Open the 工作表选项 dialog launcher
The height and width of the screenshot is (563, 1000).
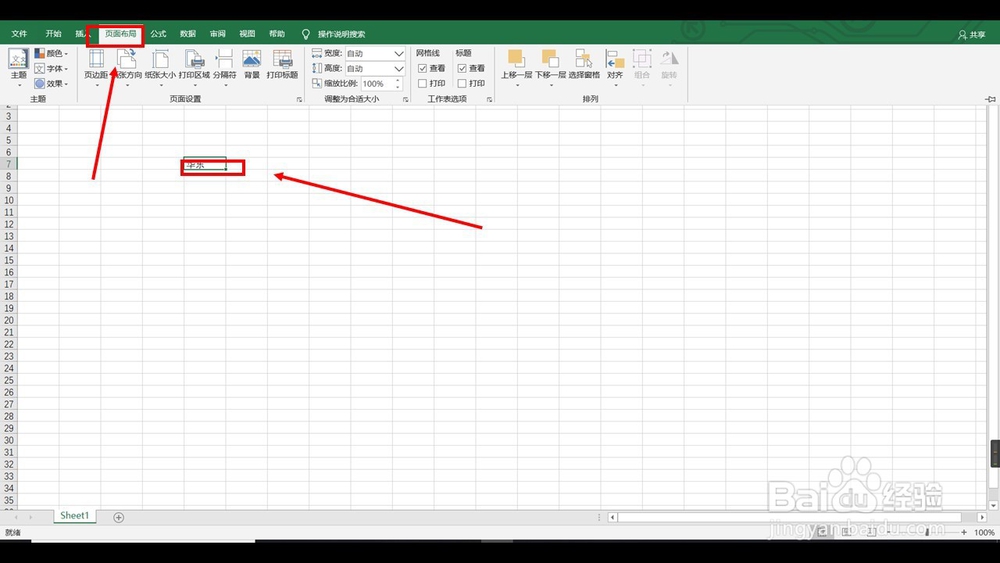pyautogui.click(x=490, y=99)
